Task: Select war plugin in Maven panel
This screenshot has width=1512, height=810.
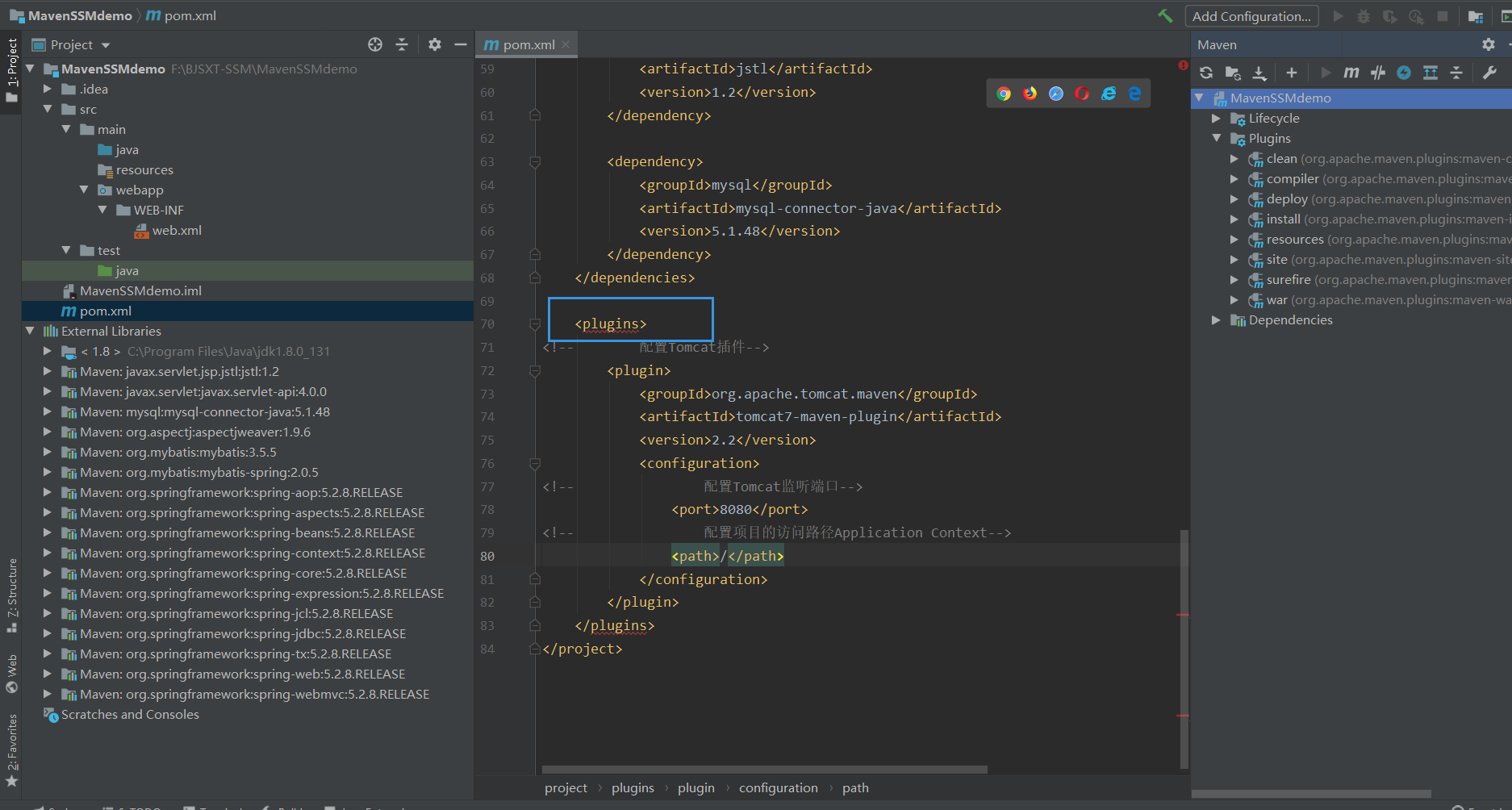Action: [1276, 299]
